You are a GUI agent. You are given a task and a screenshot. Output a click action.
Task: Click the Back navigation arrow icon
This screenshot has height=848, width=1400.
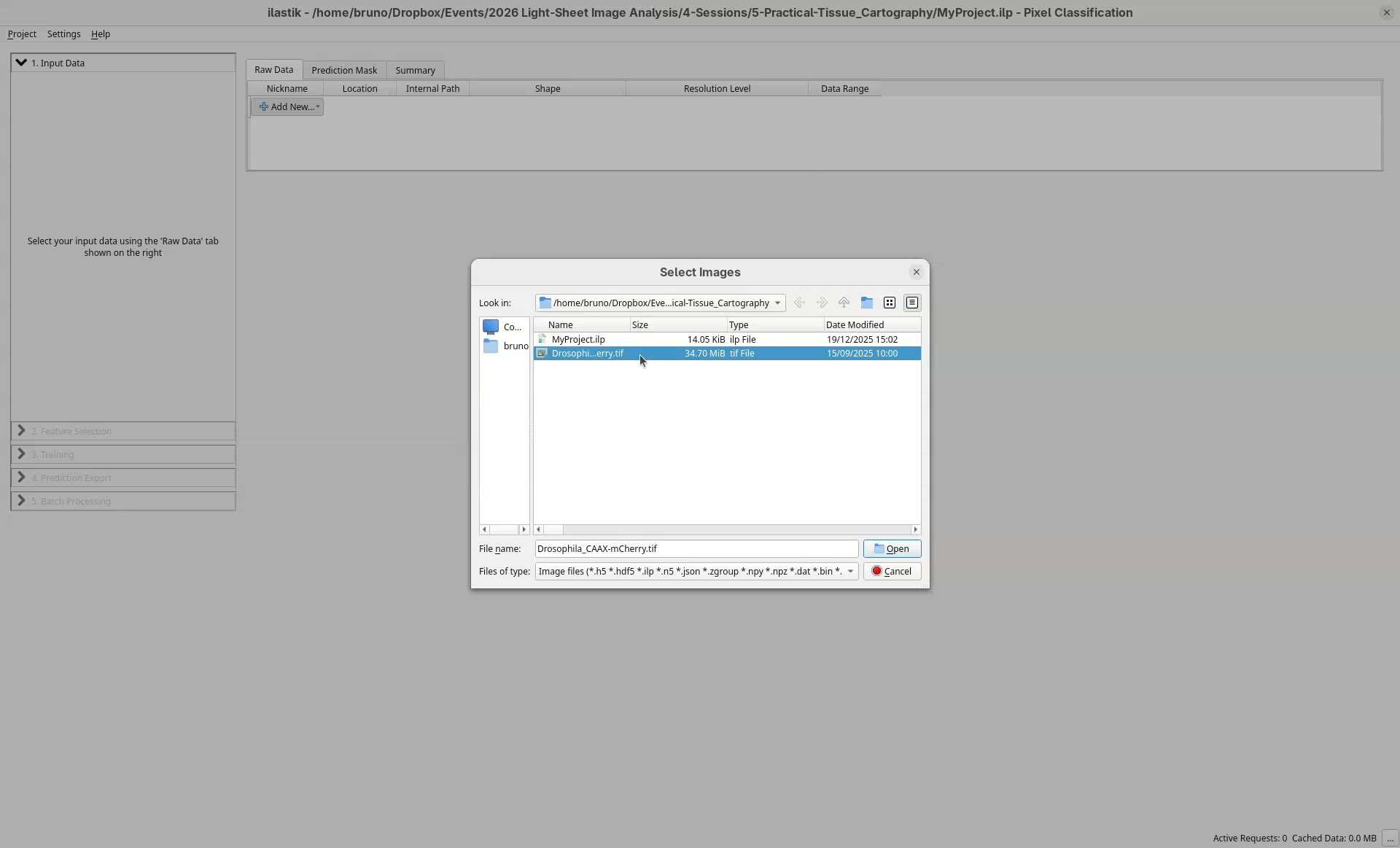tap(799, 303)
